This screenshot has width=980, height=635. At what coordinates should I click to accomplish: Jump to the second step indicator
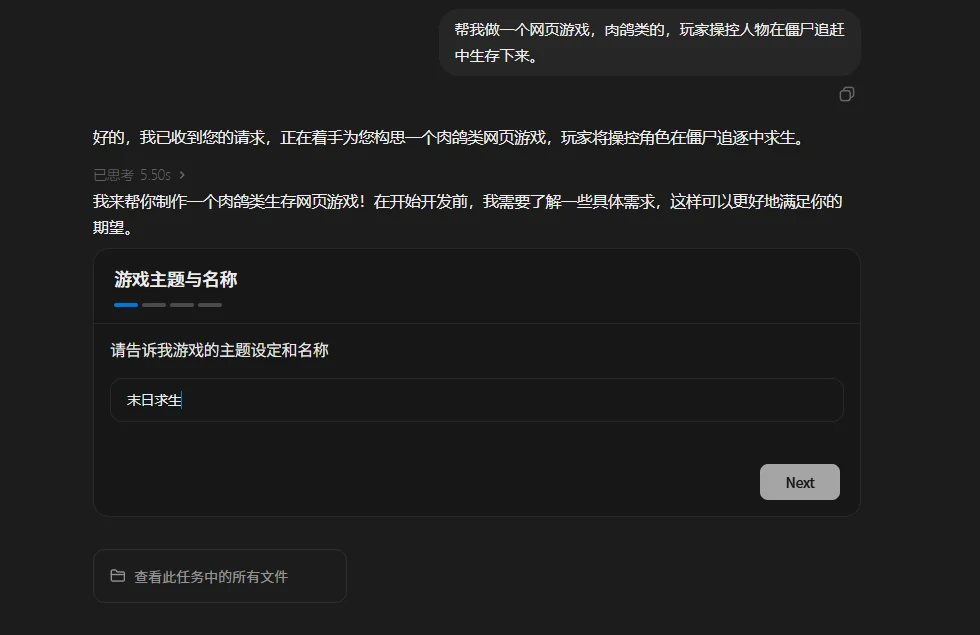pyautogui.click(x=154, y=304)
